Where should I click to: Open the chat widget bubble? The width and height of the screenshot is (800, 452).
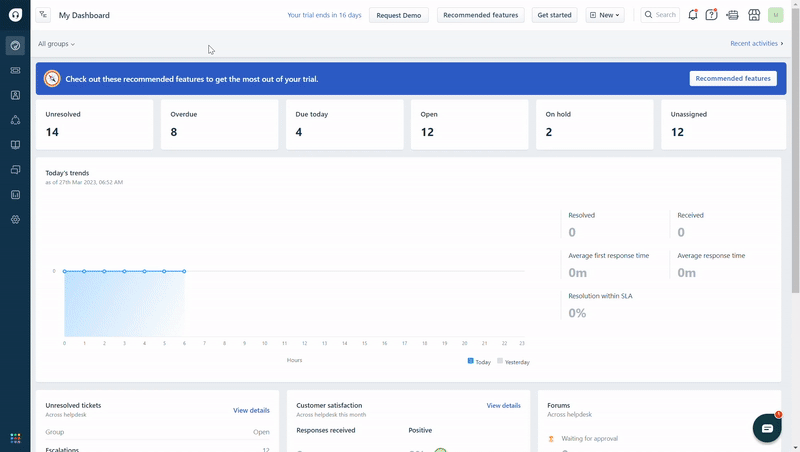tap(767, 428)
